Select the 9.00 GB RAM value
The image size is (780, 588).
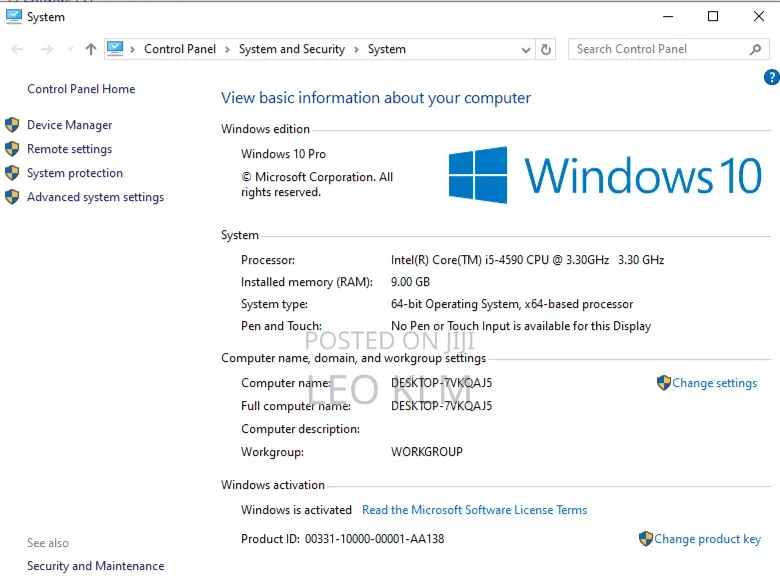point(410,282)
